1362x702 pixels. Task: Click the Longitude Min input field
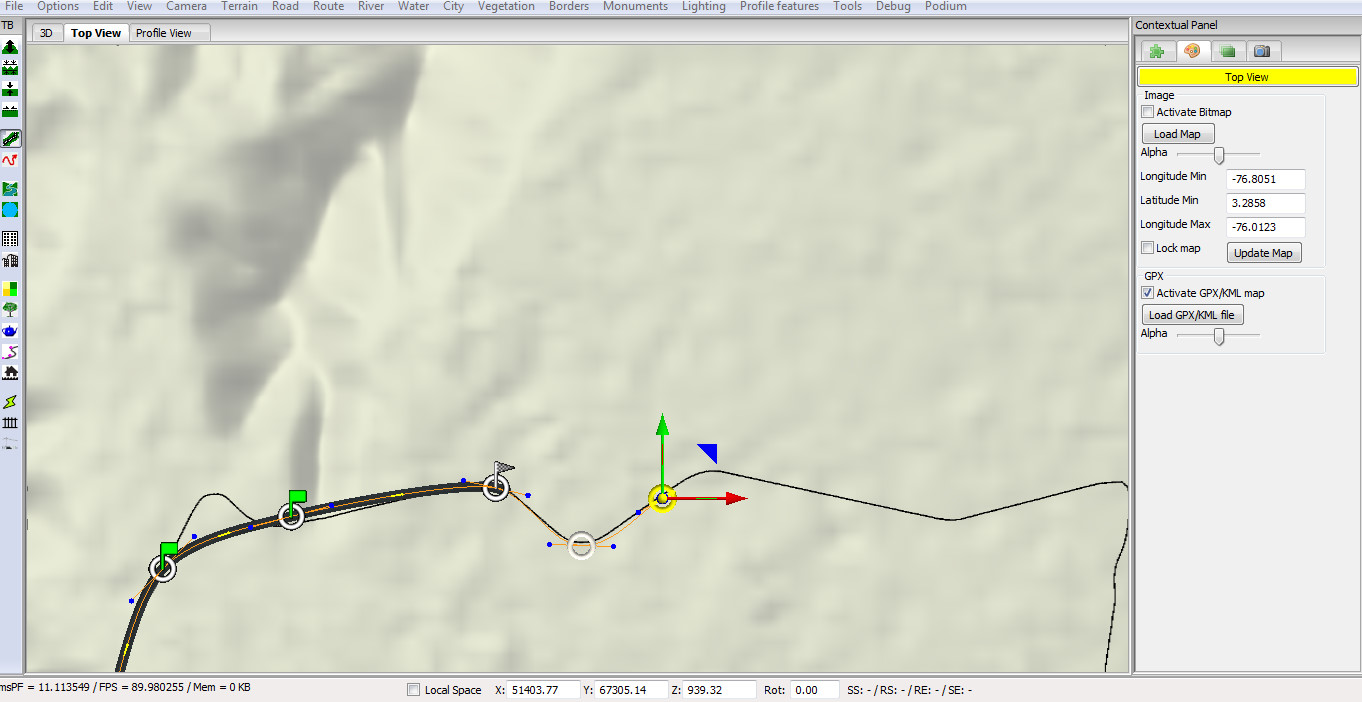1265,179
